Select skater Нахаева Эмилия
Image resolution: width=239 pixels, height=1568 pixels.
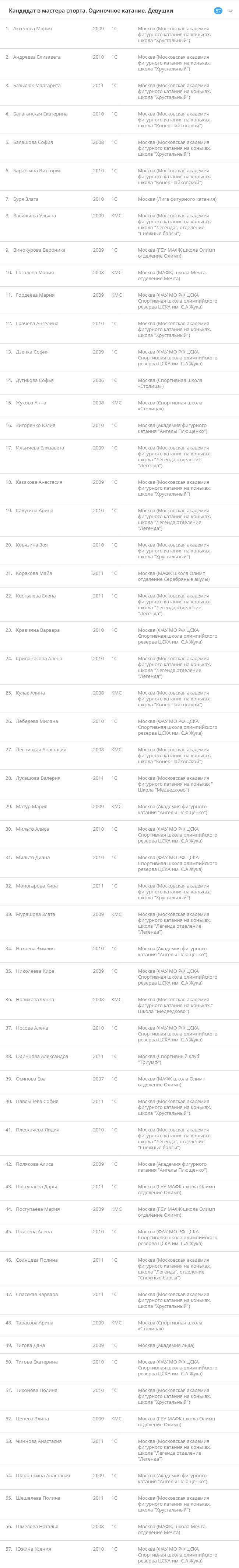[x=35, y=948]
